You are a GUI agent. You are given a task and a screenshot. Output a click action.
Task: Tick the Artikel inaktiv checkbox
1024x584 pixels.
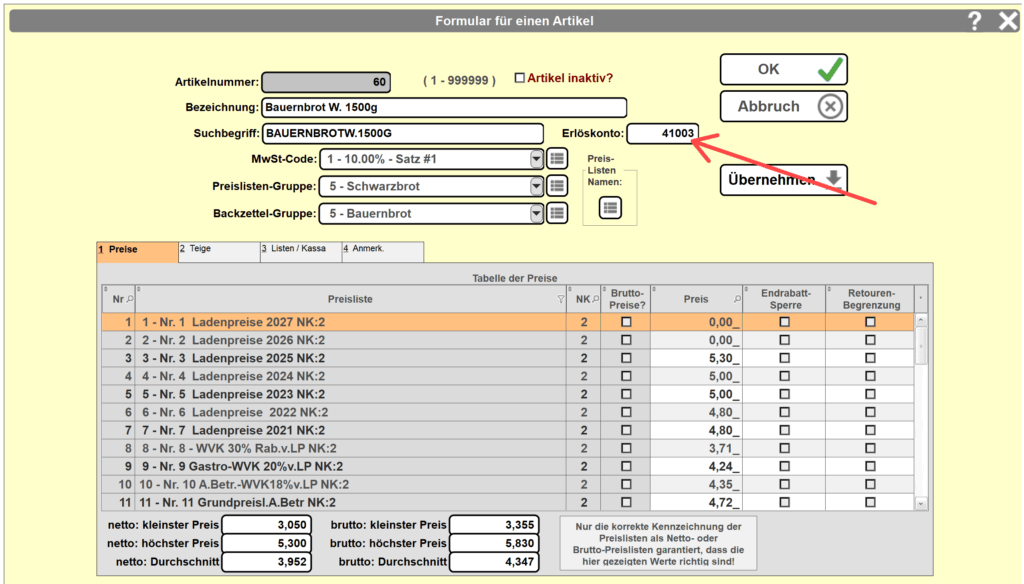pos(519,78)
